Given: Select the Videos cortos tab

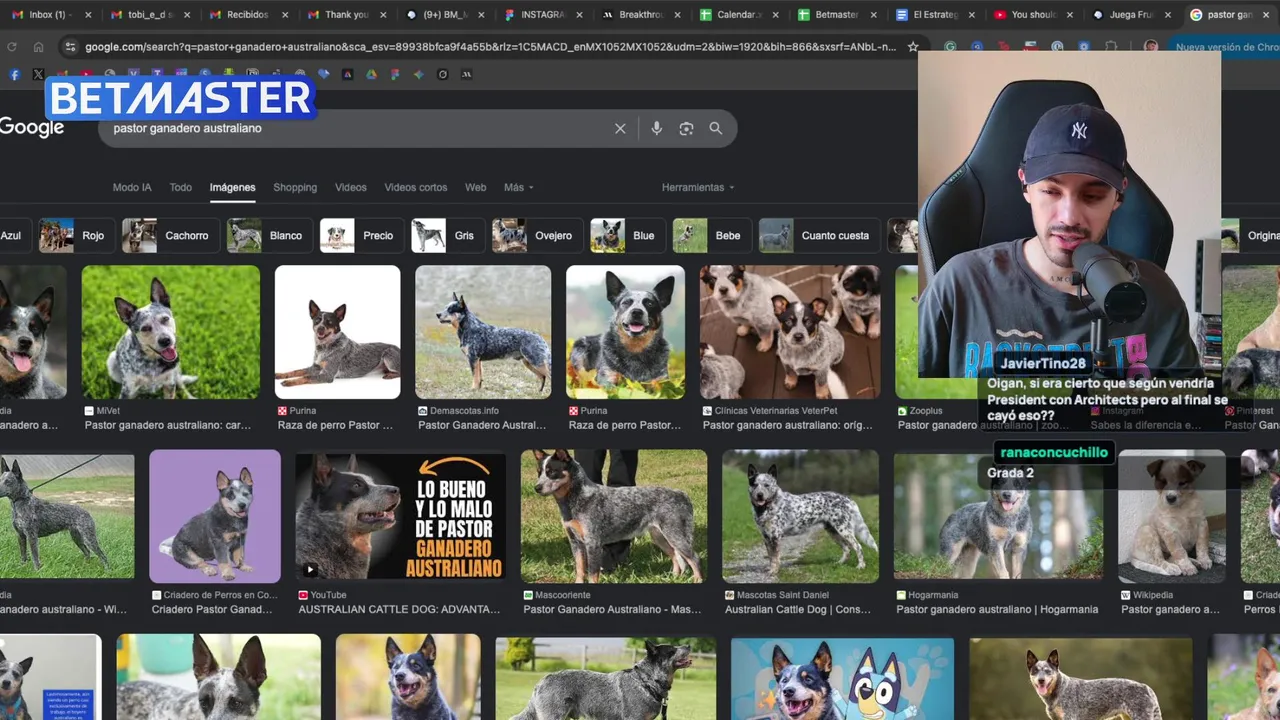Looking at the screenshot, I should tap(416, 187).
